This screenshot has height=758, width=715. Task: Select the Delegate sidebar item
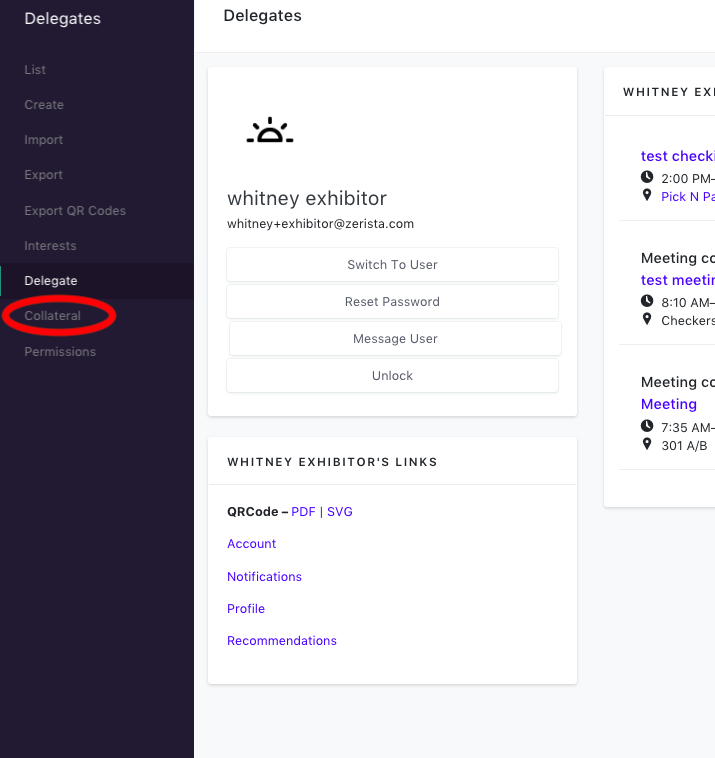click(x=51, y=281)
